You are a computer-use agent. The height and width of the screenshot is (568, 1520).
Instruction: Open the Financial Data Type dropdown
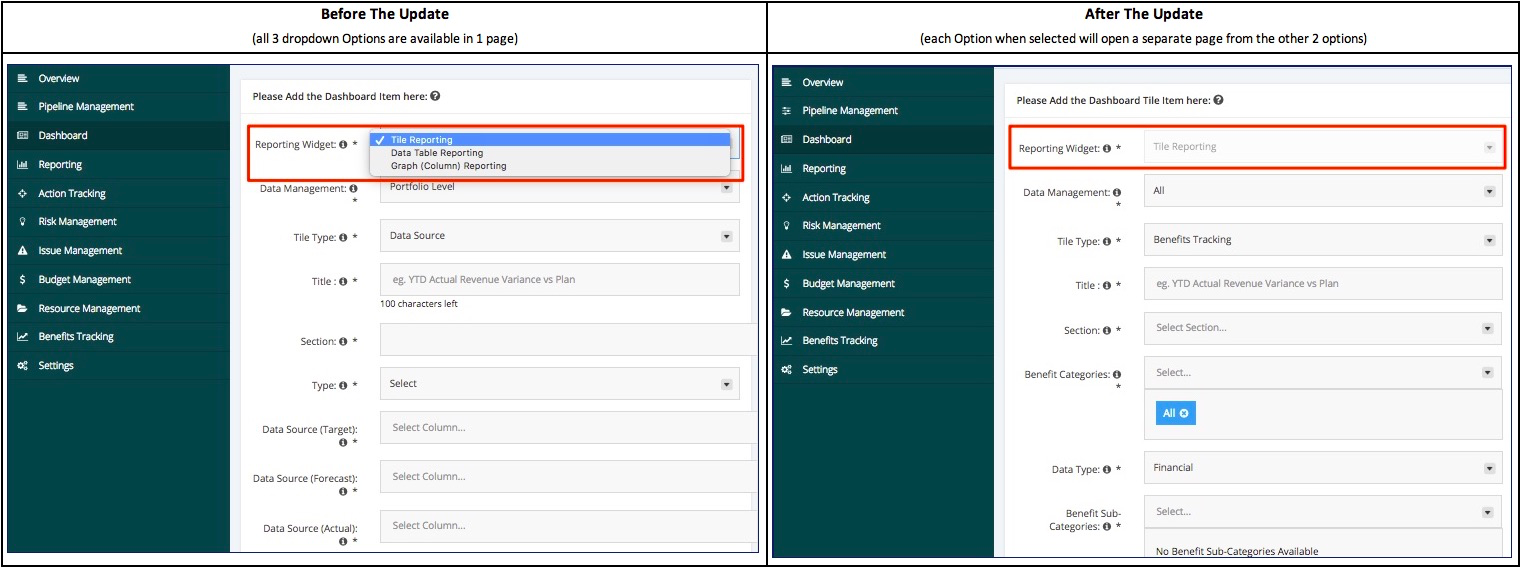coord(1323,467)
